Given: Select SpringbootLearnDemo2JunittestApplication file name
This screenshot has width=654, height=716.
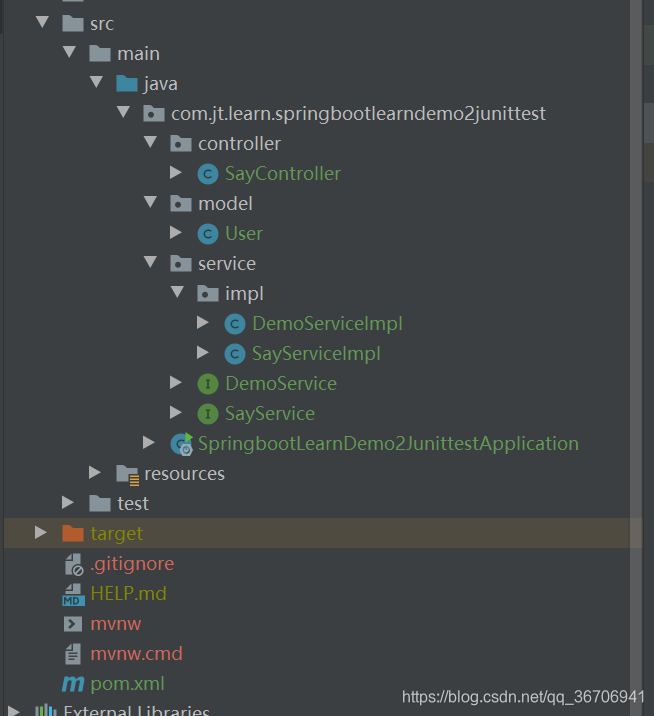Looking at the screenshot, I should 388,444.
